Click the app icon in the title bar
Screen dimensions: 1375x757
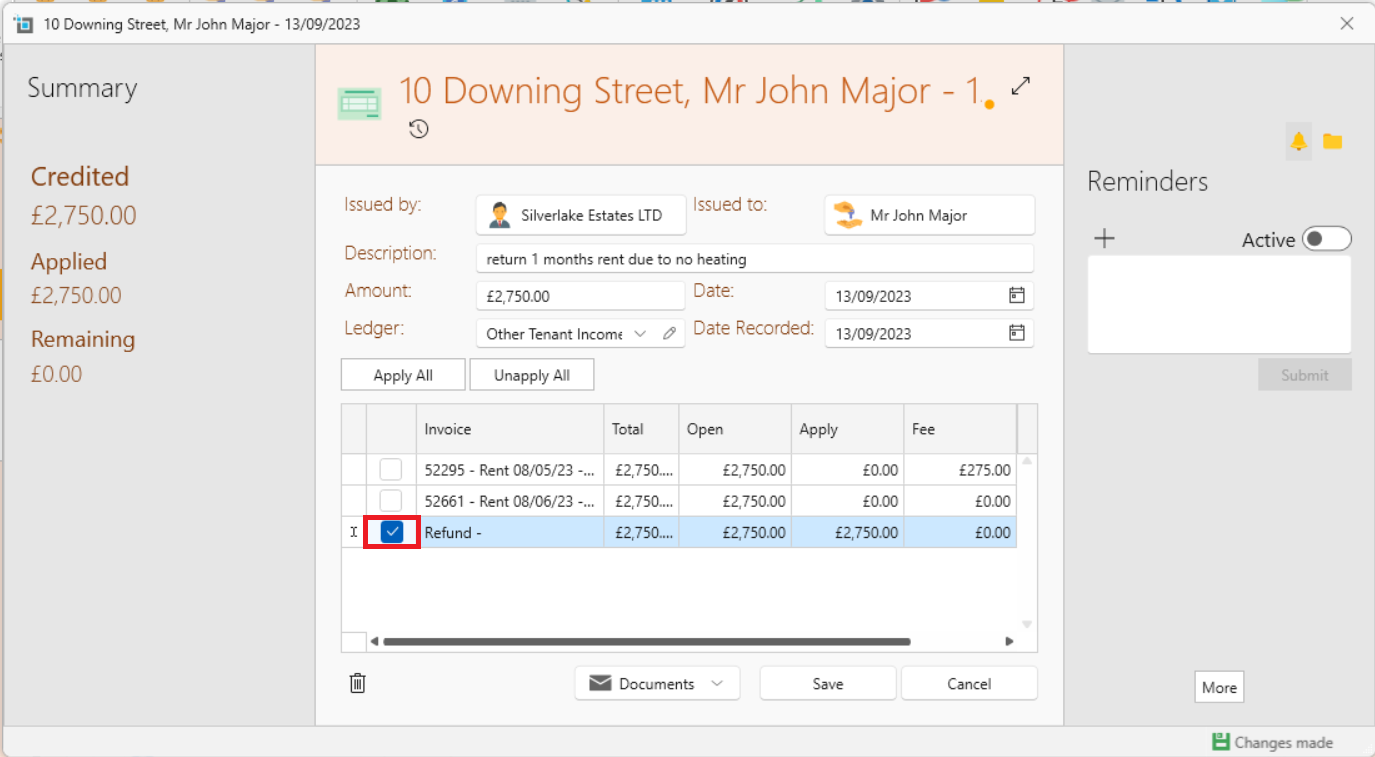[23, 24]
